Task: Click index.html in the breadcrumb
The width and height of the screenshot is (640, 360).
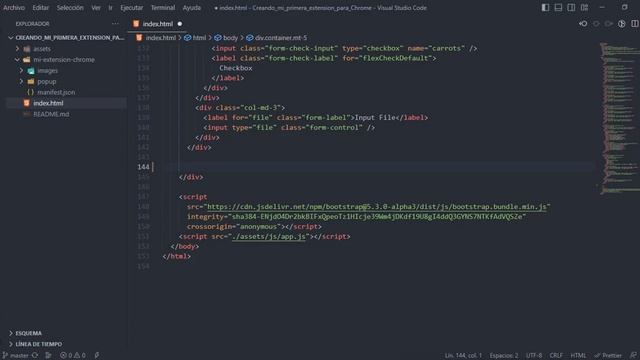Action: 160,38
